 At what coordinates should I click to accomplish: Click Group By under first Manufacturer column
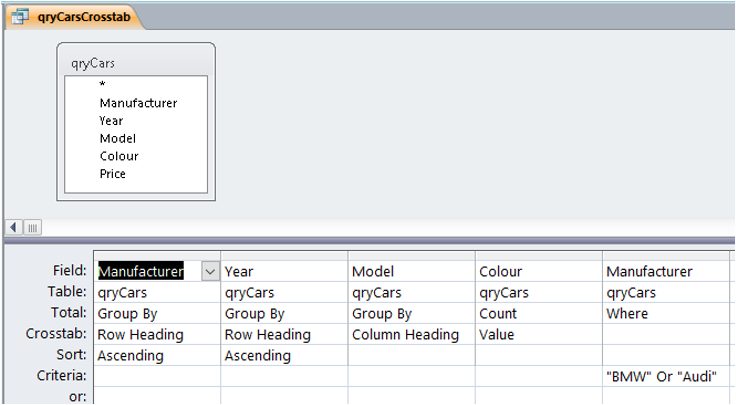point(157,313)
